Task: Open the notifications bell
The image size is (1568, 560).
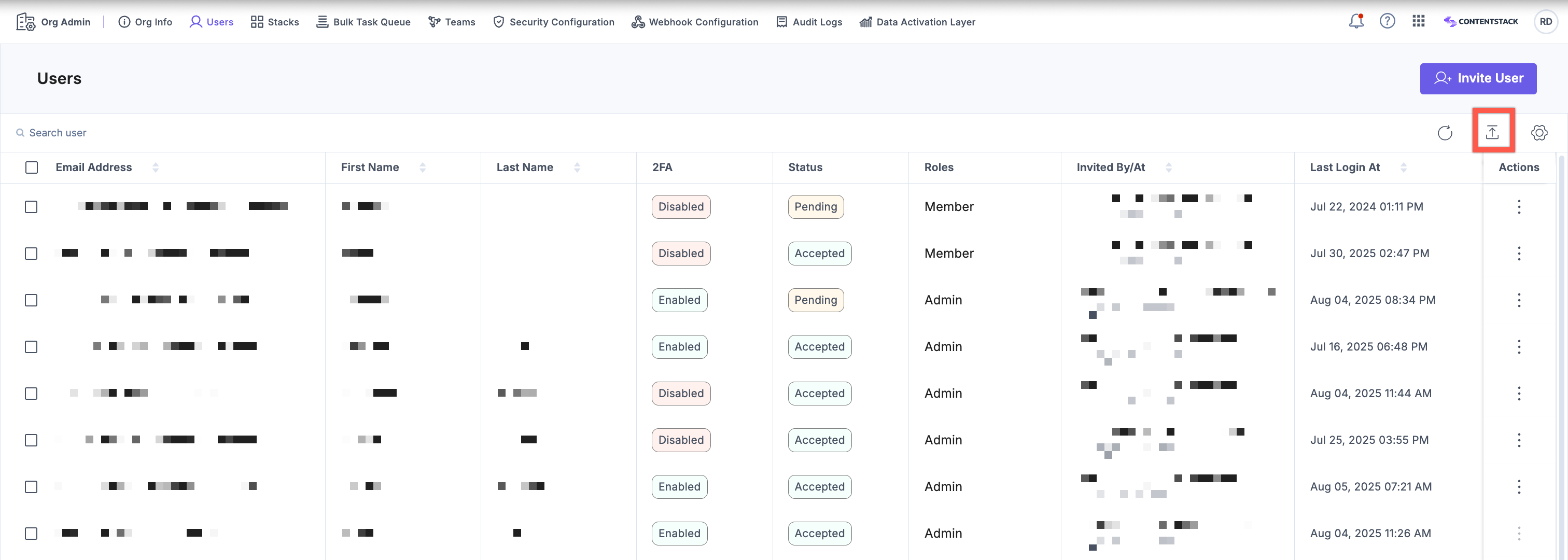Action: 1355,21
